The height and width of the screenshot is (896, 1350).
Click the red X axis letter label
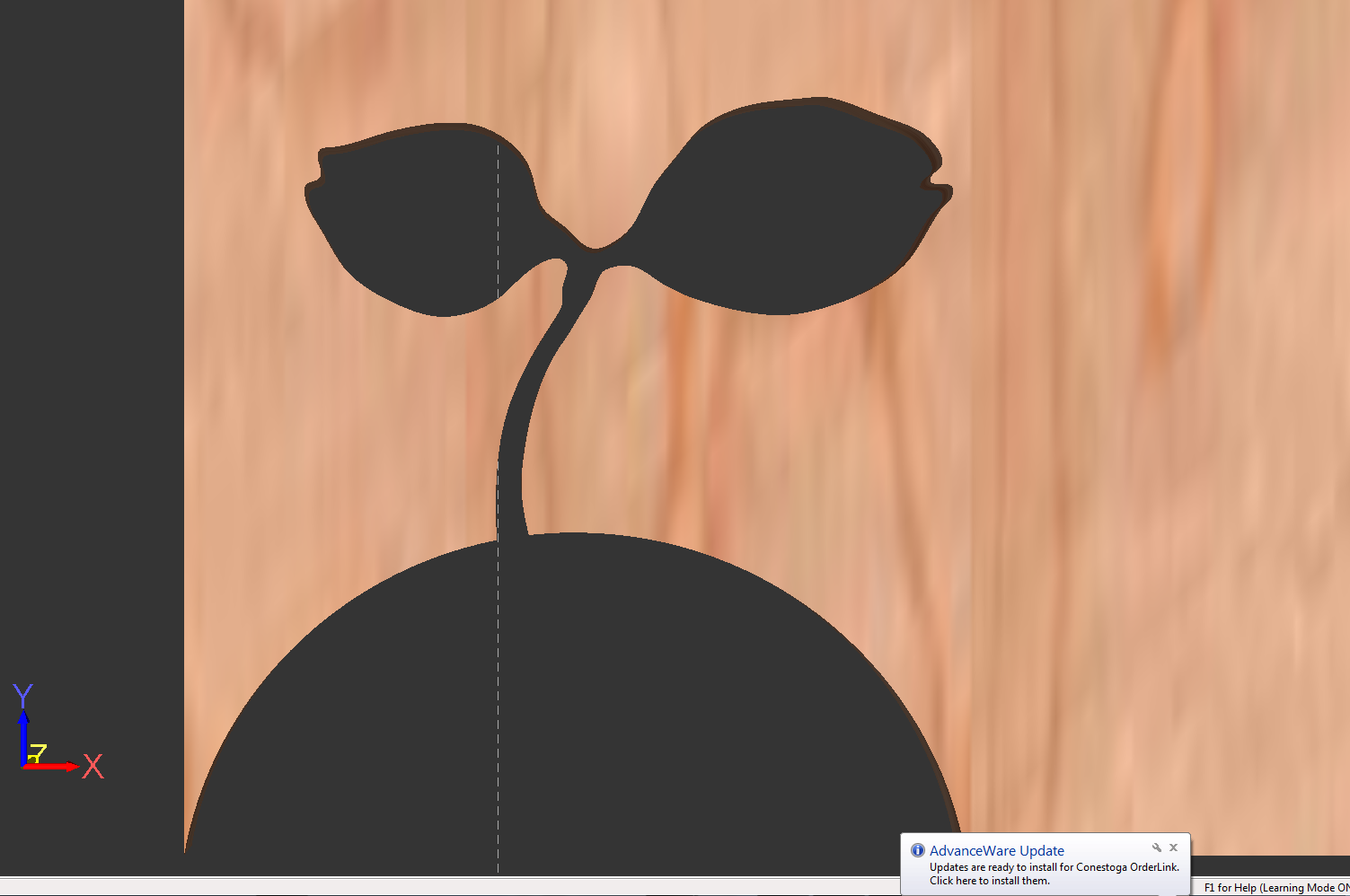coord(93,767)
